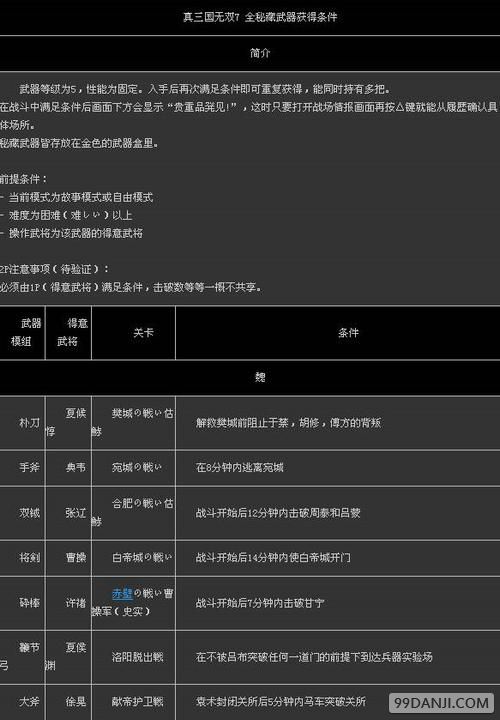The image size is (500, 720).
Task: Select the 徐晃 officer cell
Action: [x=68, y=703]
